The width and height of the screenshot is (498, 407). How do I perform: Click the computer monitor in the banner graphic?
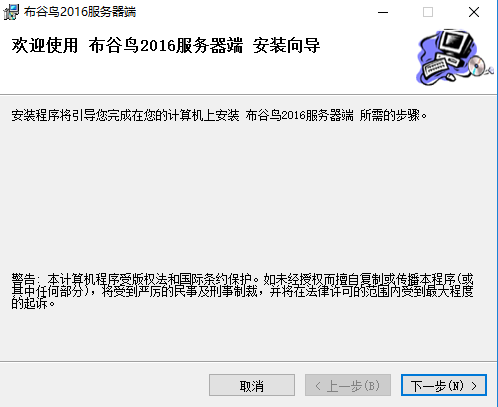(x=456, y=43)
